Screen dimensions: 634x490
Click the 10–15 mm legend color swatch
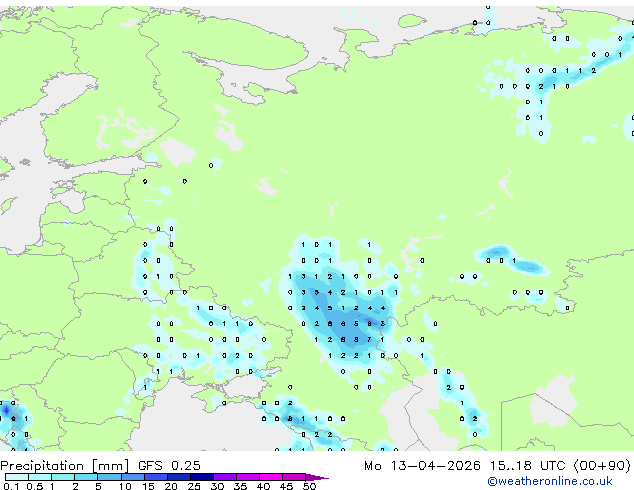pos(133,477)
